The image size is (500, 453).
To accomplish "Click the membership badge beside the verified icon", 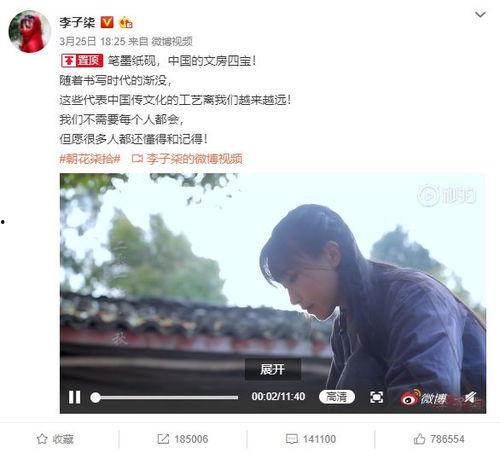I will coord(126,22).
